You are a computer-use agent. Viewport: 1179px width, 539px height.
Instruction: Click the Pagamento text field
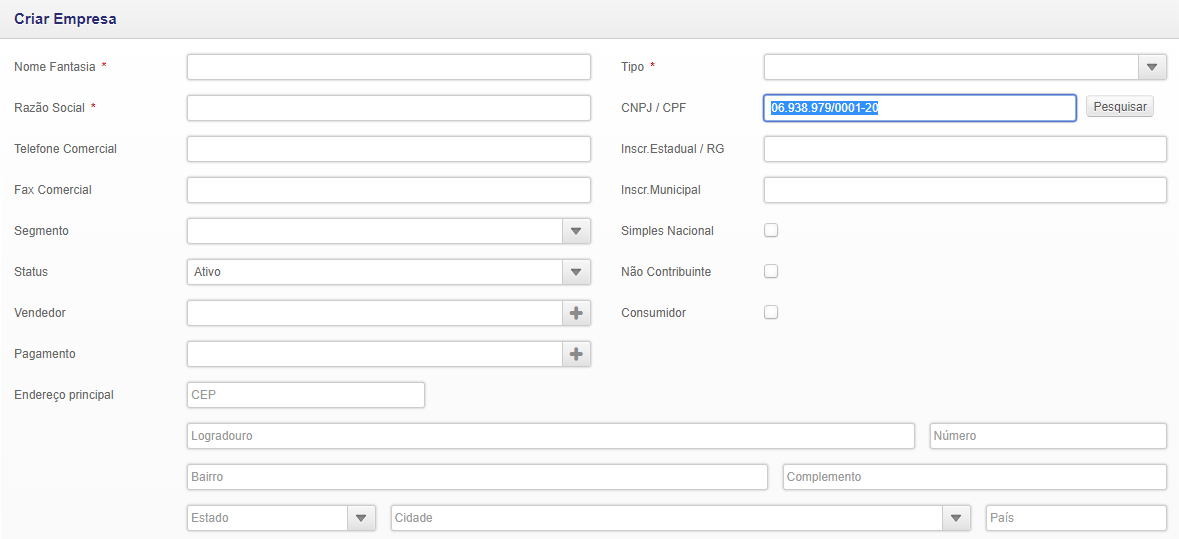pyautogui.click(x=374, y=354)
